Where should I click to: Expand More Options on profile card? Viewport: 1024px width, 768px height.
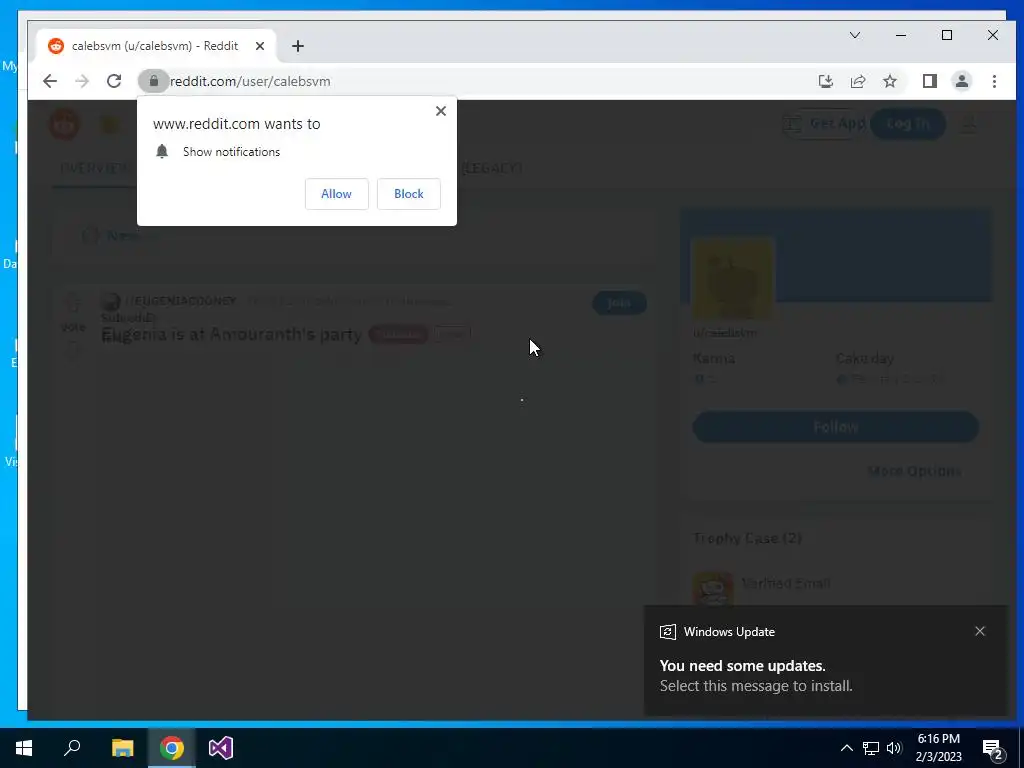point(914,471)
